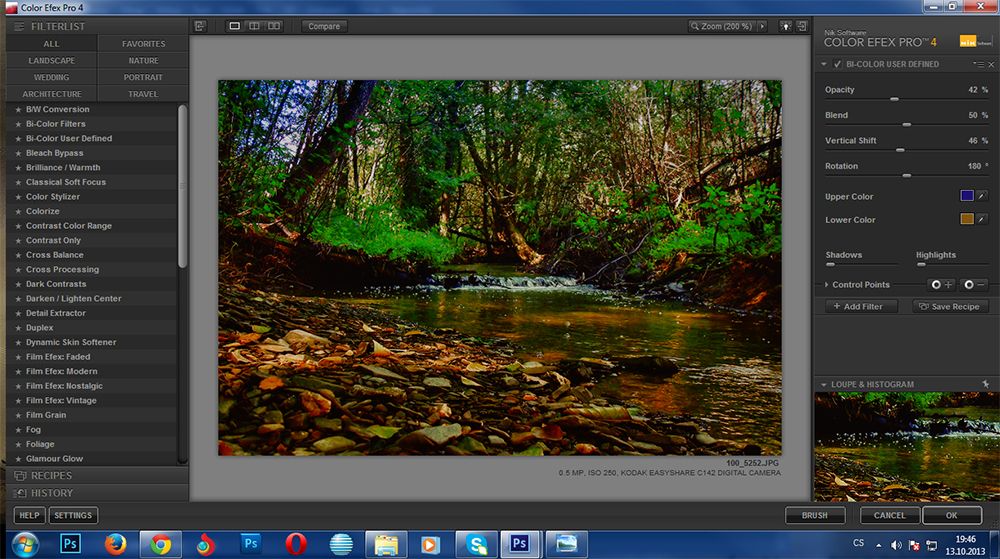Switch to split preview mode

click(x=254, y=26)
